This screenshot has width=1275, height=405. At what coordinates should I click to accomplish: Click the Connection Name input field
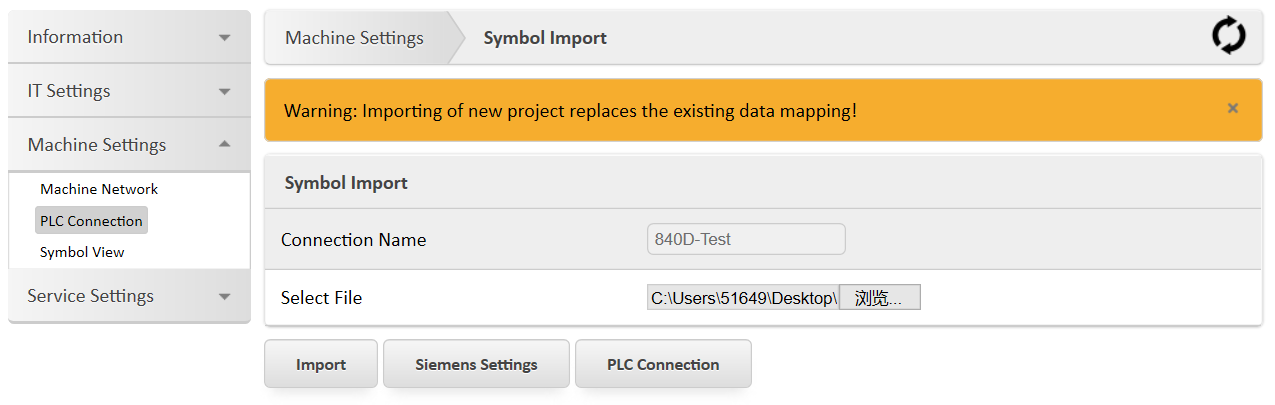pos(746,239)
